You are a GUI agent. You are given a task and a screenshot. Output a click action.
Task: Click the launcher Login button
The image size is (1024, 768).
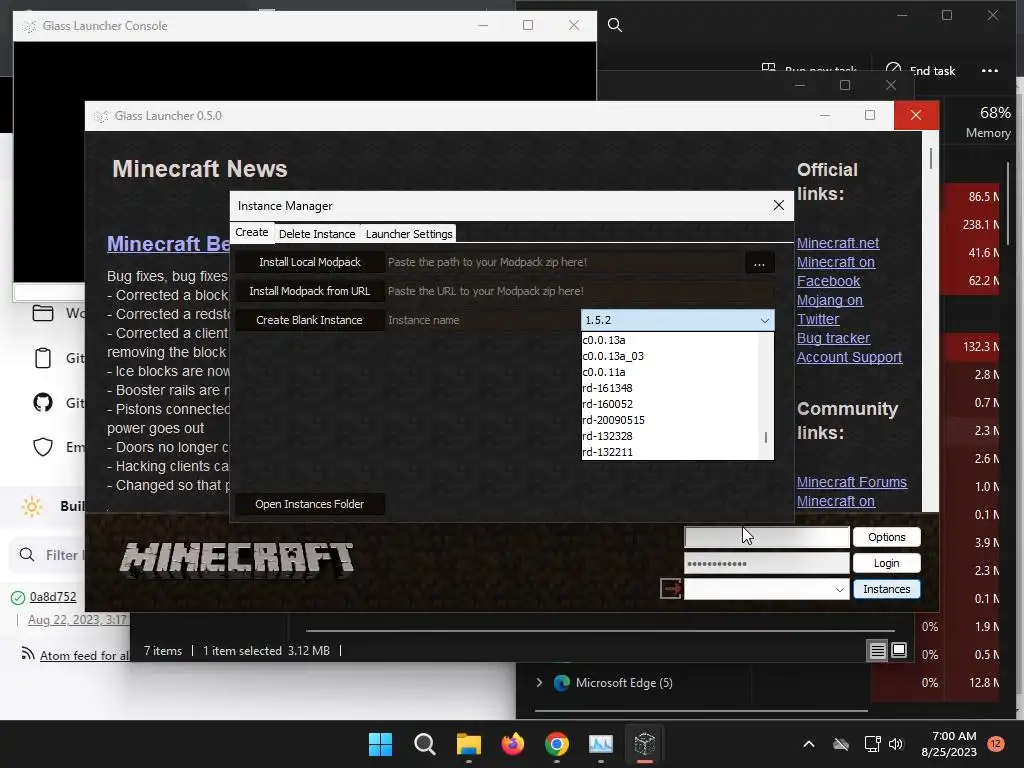click(x=886, y=563)
